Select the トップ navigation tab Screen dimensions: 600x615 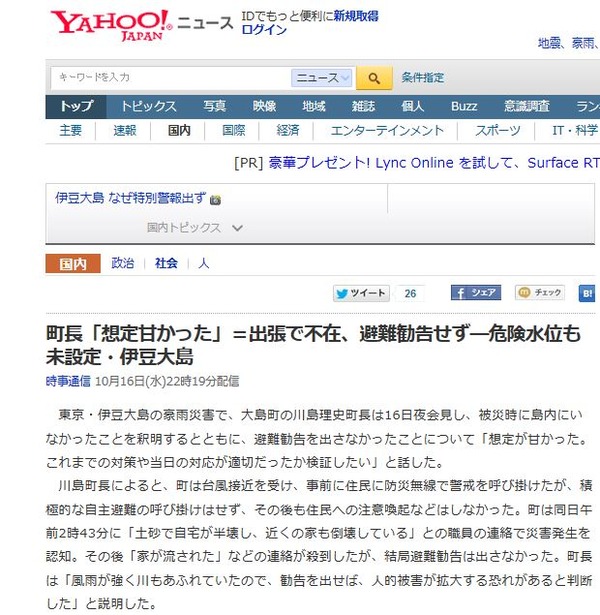(76, 106)
